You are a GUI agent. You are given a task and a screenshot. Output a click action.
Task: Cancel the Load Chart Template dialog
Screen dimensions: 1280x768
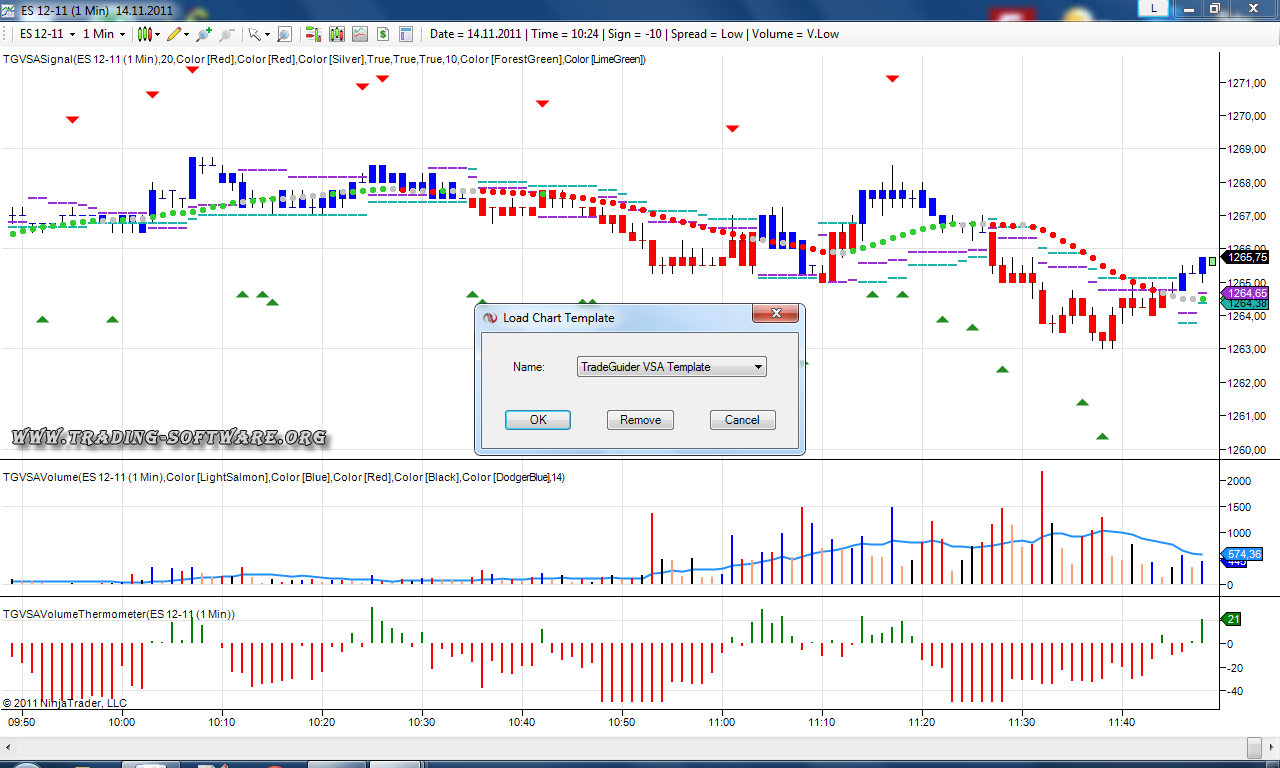[x=742, y=420]
